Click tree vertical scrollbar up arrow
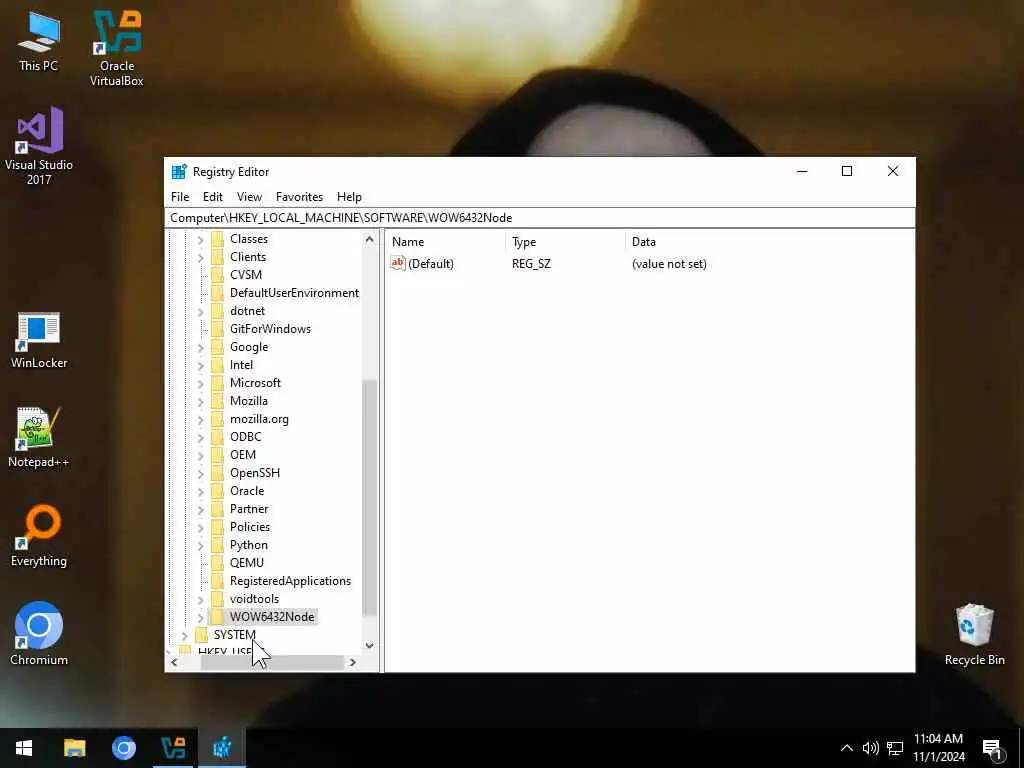 pyautogui.click(x=370, y=239)
